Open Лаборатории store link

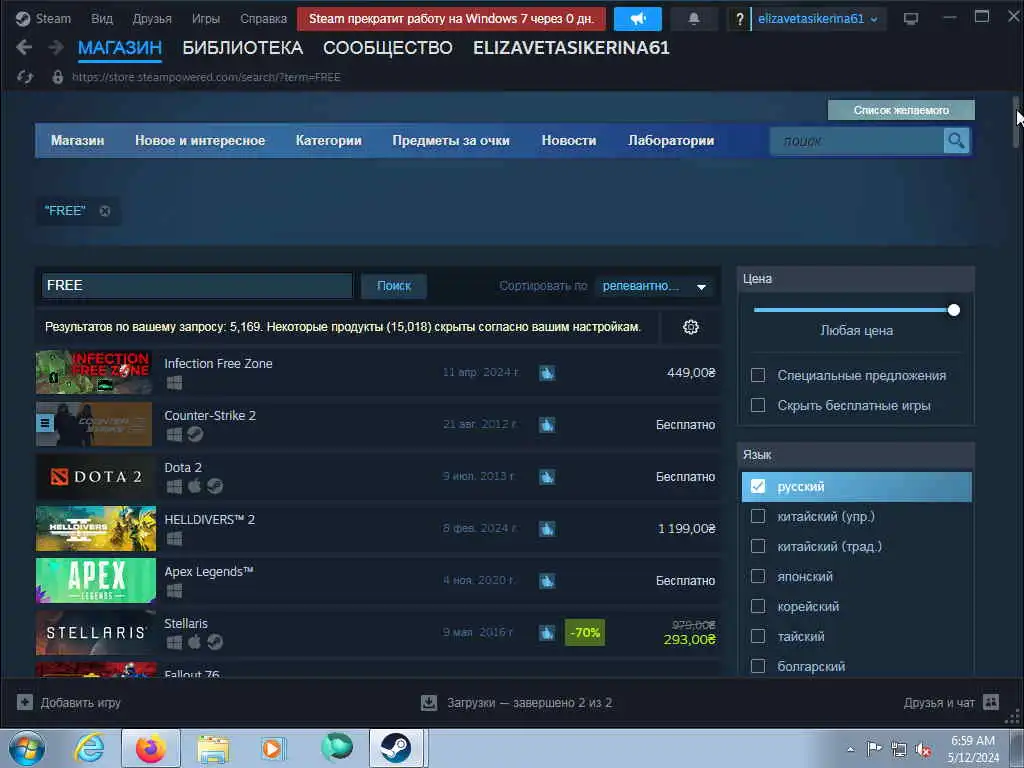(671, 140)
